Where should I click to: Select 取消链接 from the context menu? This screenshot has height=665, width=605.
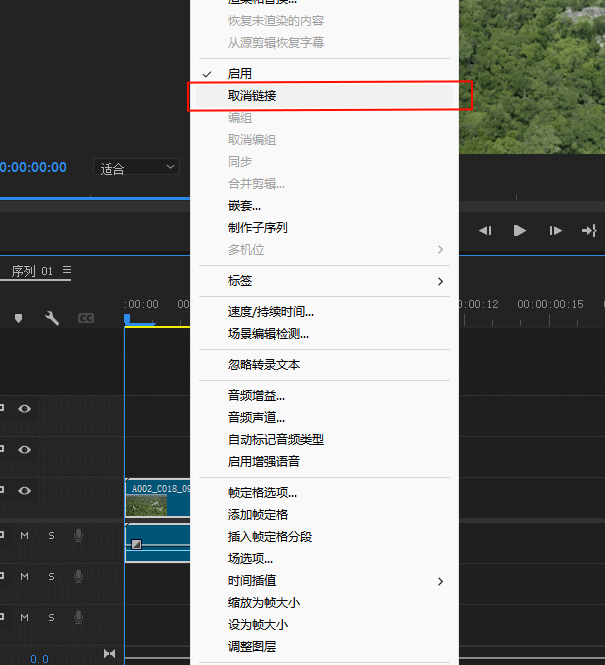[324, 96]
